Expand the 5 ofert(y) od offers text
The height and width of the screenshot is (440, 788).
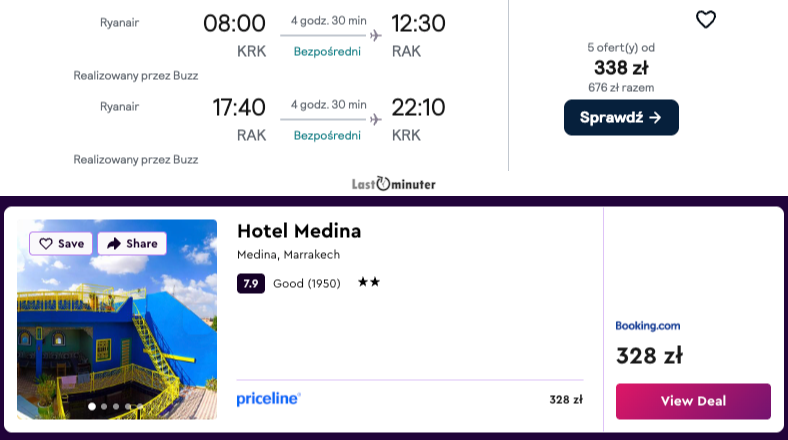621,47
